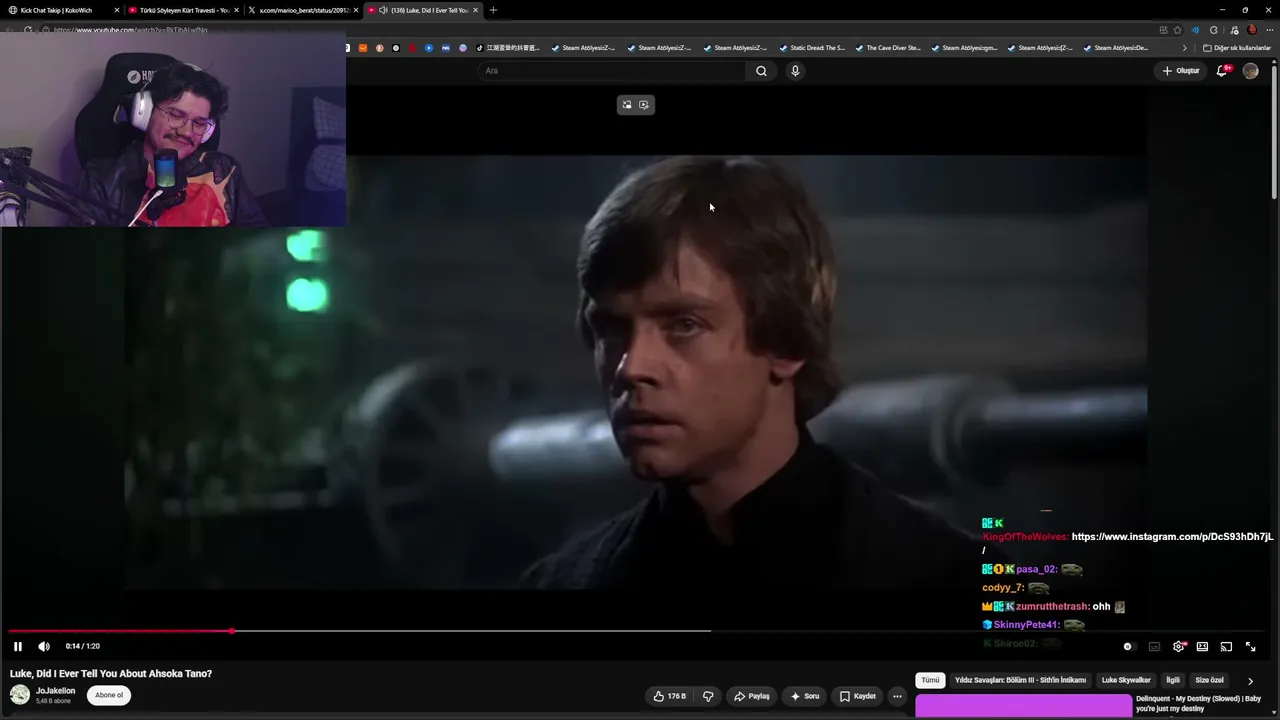
Task: Open the Delinquent My Destiny video thumbnail
Action: 1023,706
